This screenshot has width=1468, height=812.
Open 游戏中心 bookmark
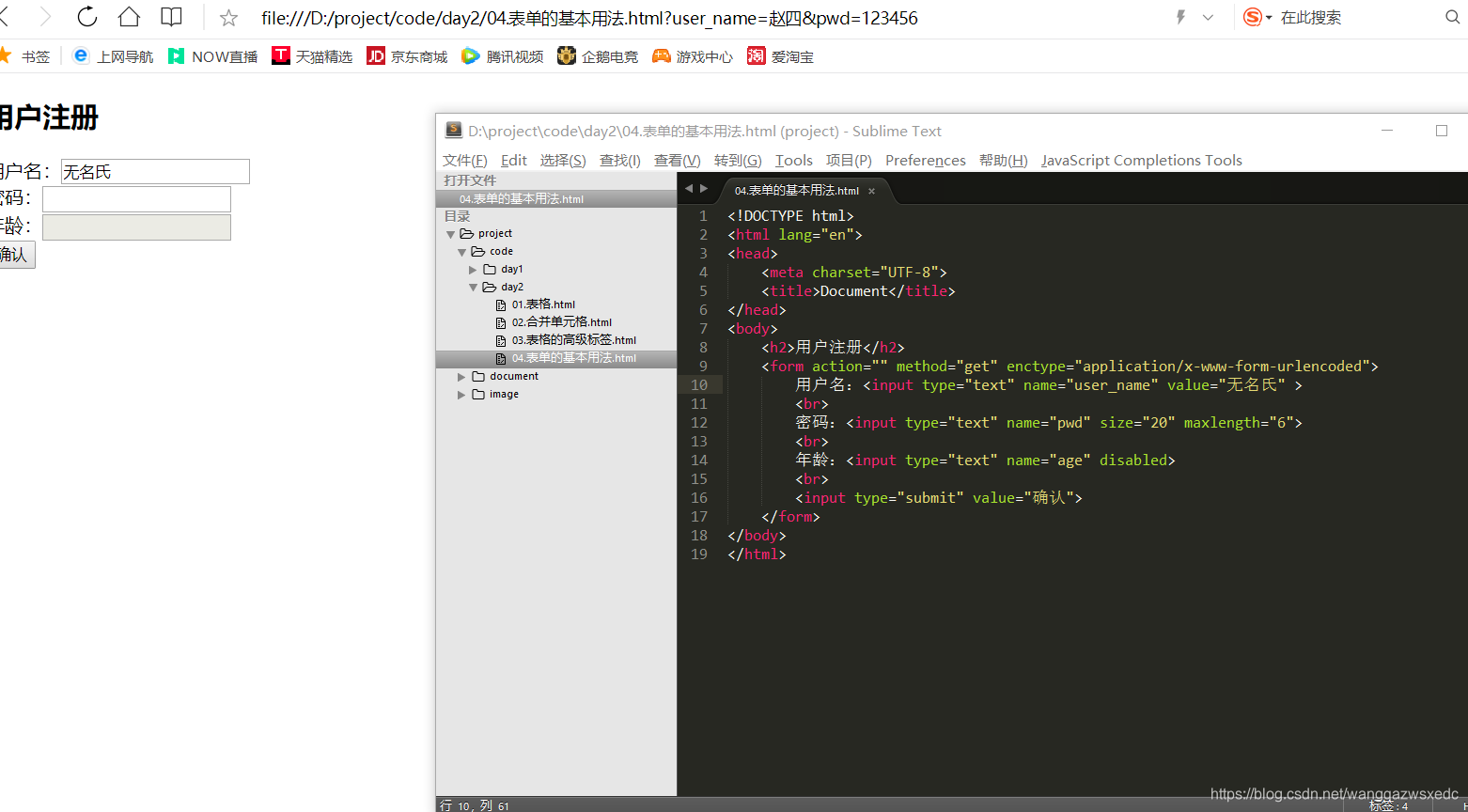point(693,56)
